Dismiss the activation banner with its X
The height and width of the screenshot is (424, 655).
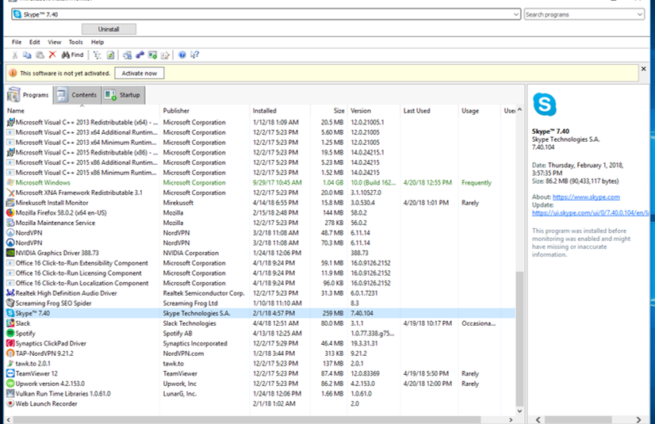(644, 69)
